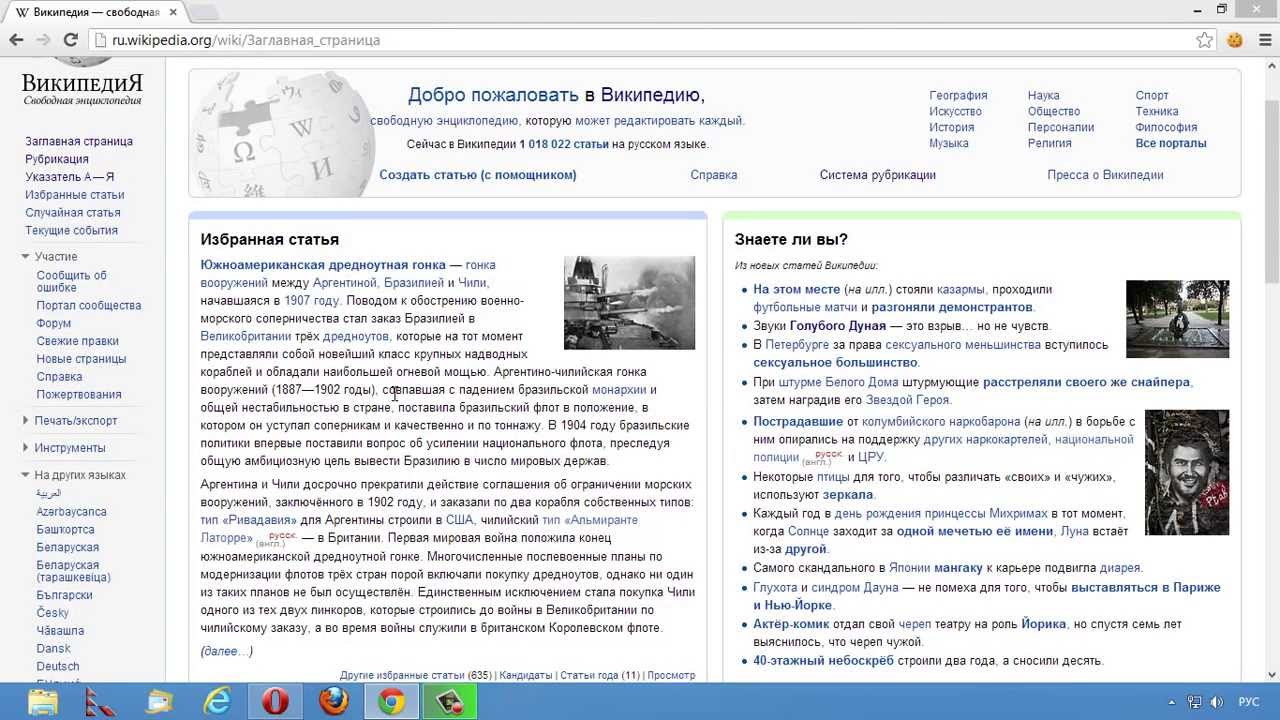Open the 40-этажный небоскрёб link
Image resolution: width=1280 pixels, height=720 pixels.
click(x=823, y=661)
